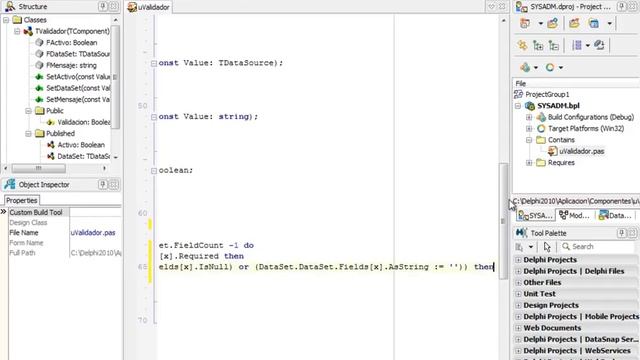Screen dimensions: 640x360
Task: Expand Delphi Projects category in Tool Palette
Action: [x=518, y=260]
